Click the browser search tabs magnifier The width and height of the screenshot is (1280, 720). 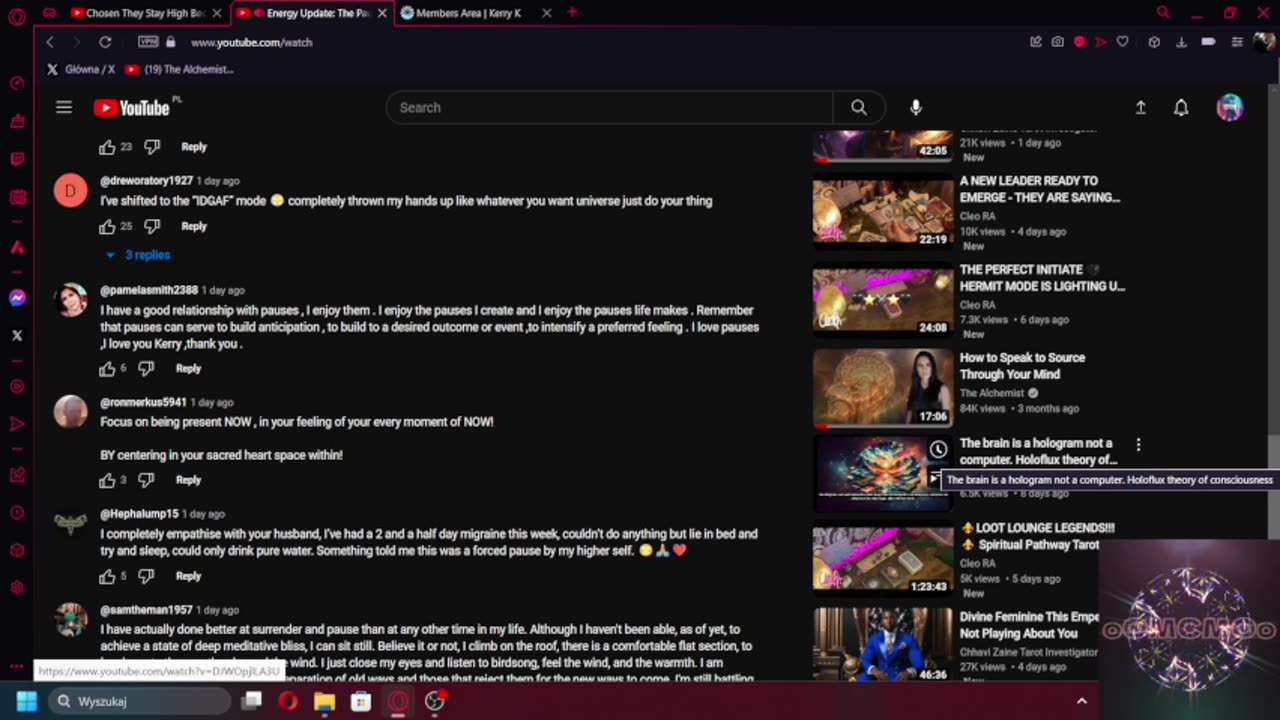coord(1163,13)
